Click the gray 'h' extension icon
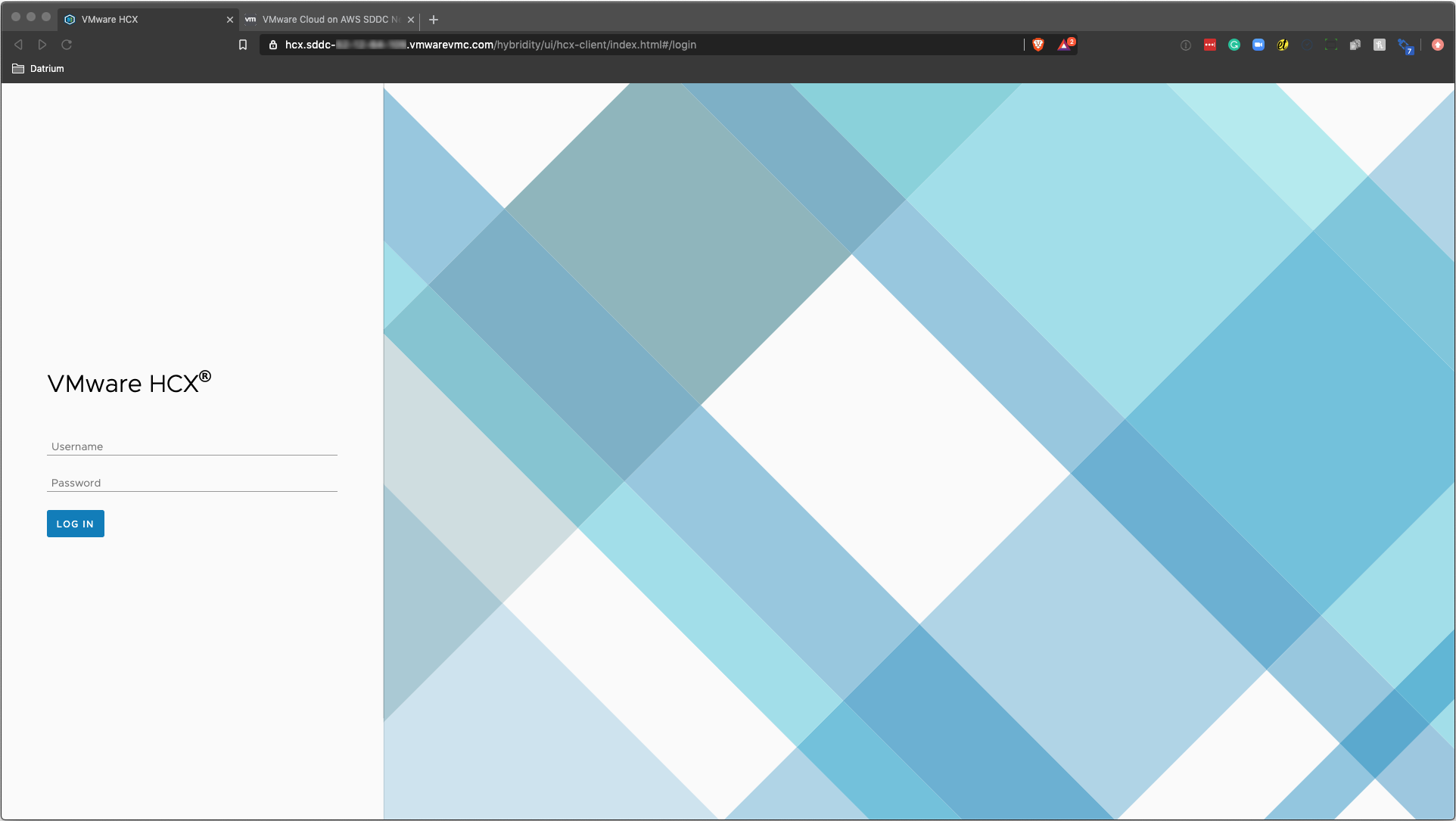The image size is (1456, 821). tap(1380, 45)
